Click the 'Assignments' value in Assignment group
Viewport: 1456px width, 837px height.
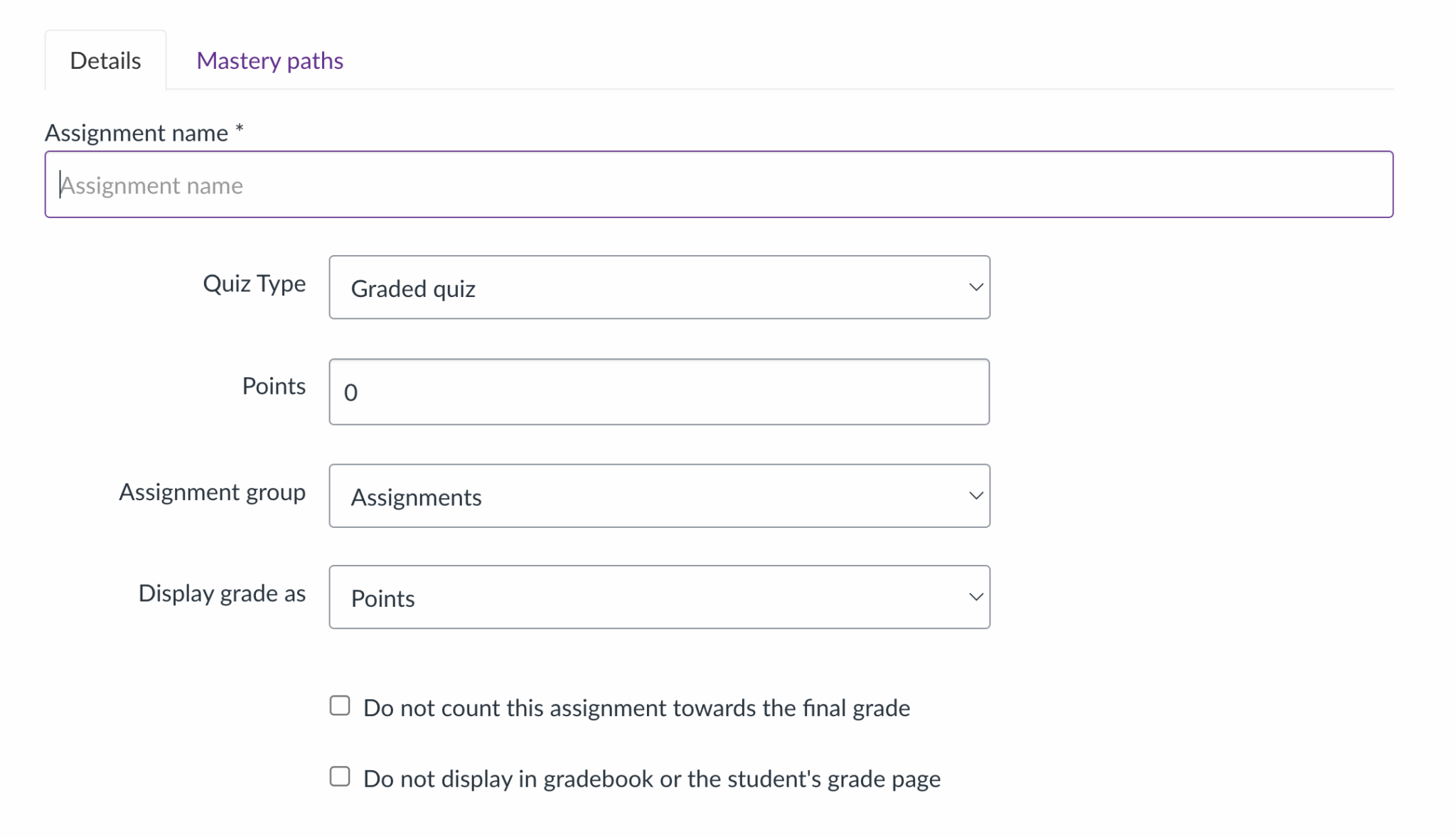416,497
